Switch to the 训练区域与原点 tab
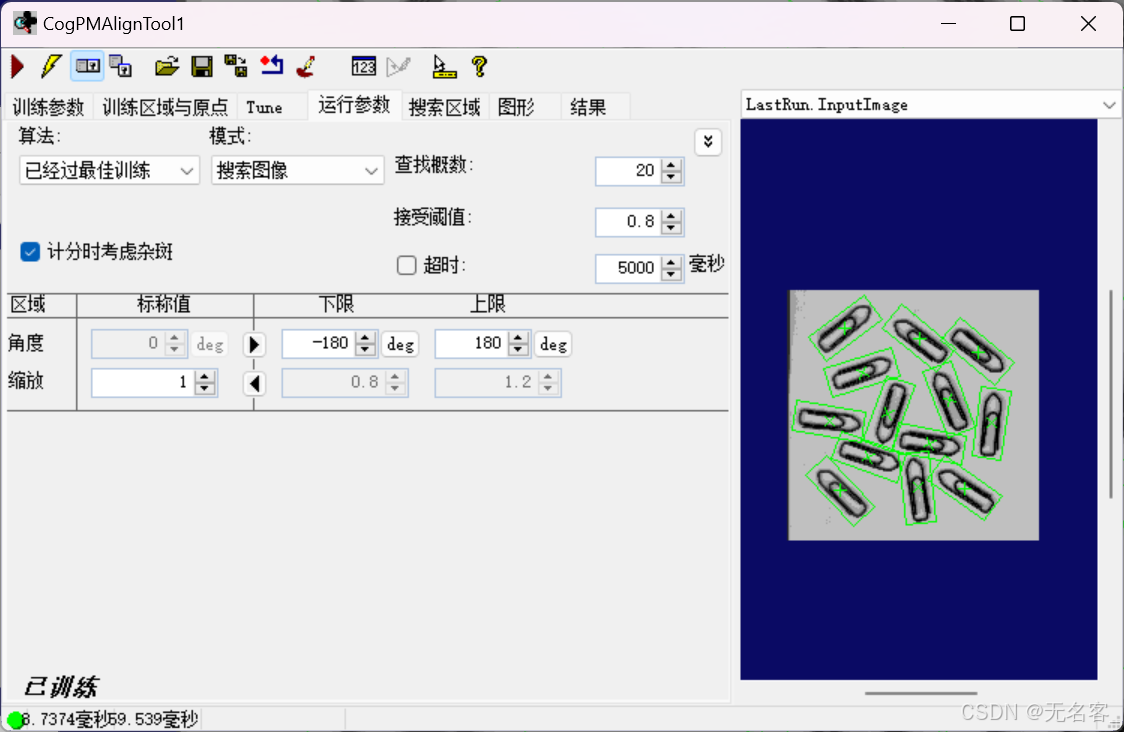The width and height of the screenshot is (1124, 732). point(166,107)
